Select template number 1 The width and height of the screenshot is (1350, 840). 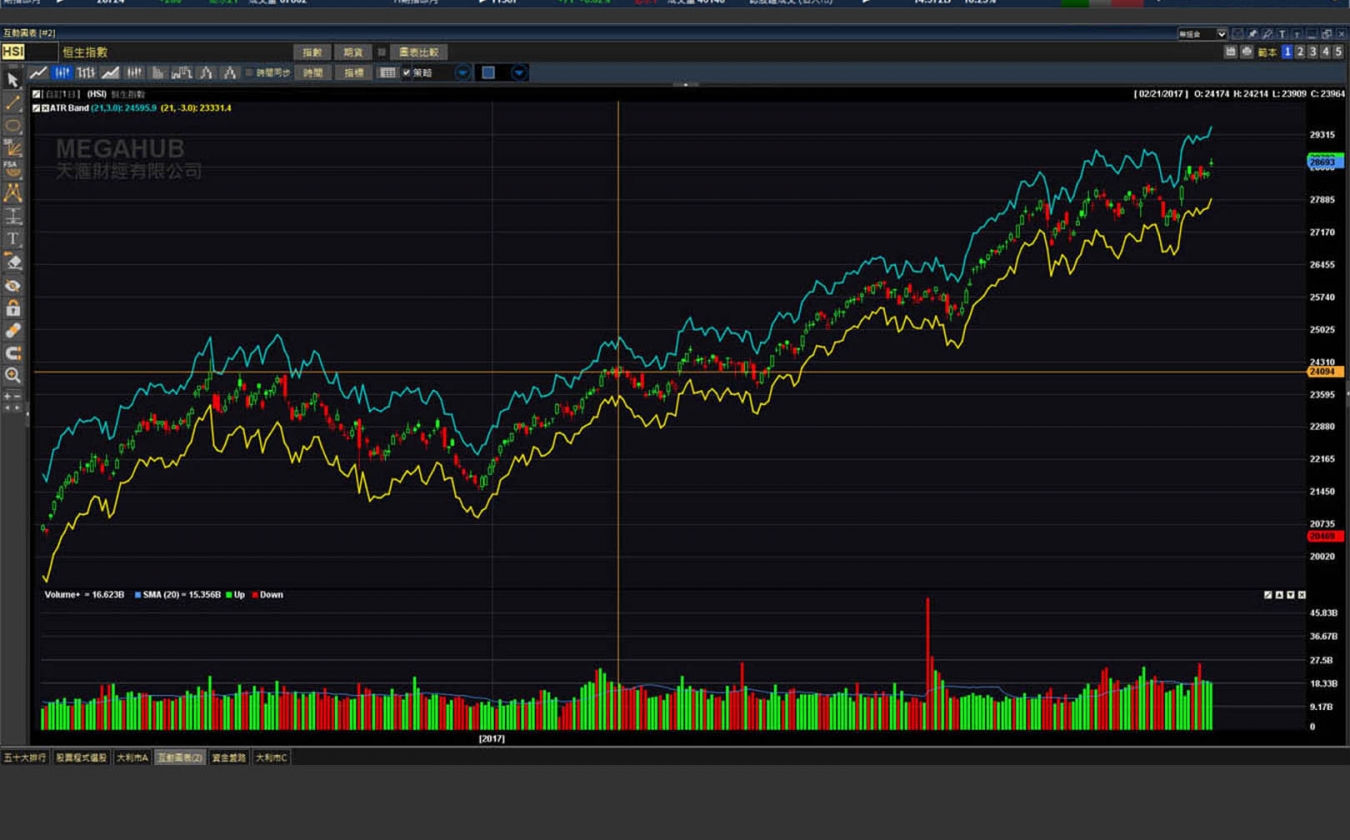click(1287, 52)
